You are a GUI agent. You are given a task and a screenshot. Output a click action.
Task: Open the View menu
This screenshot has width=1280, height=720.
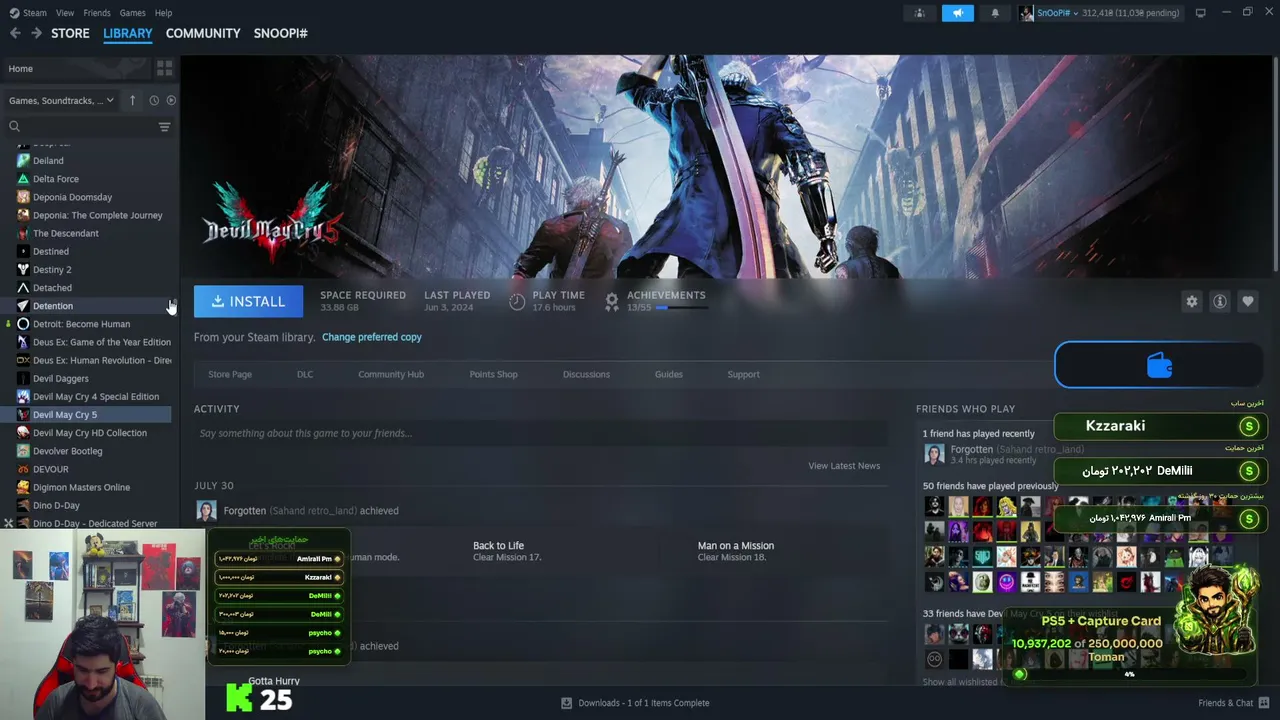point(65,13)
